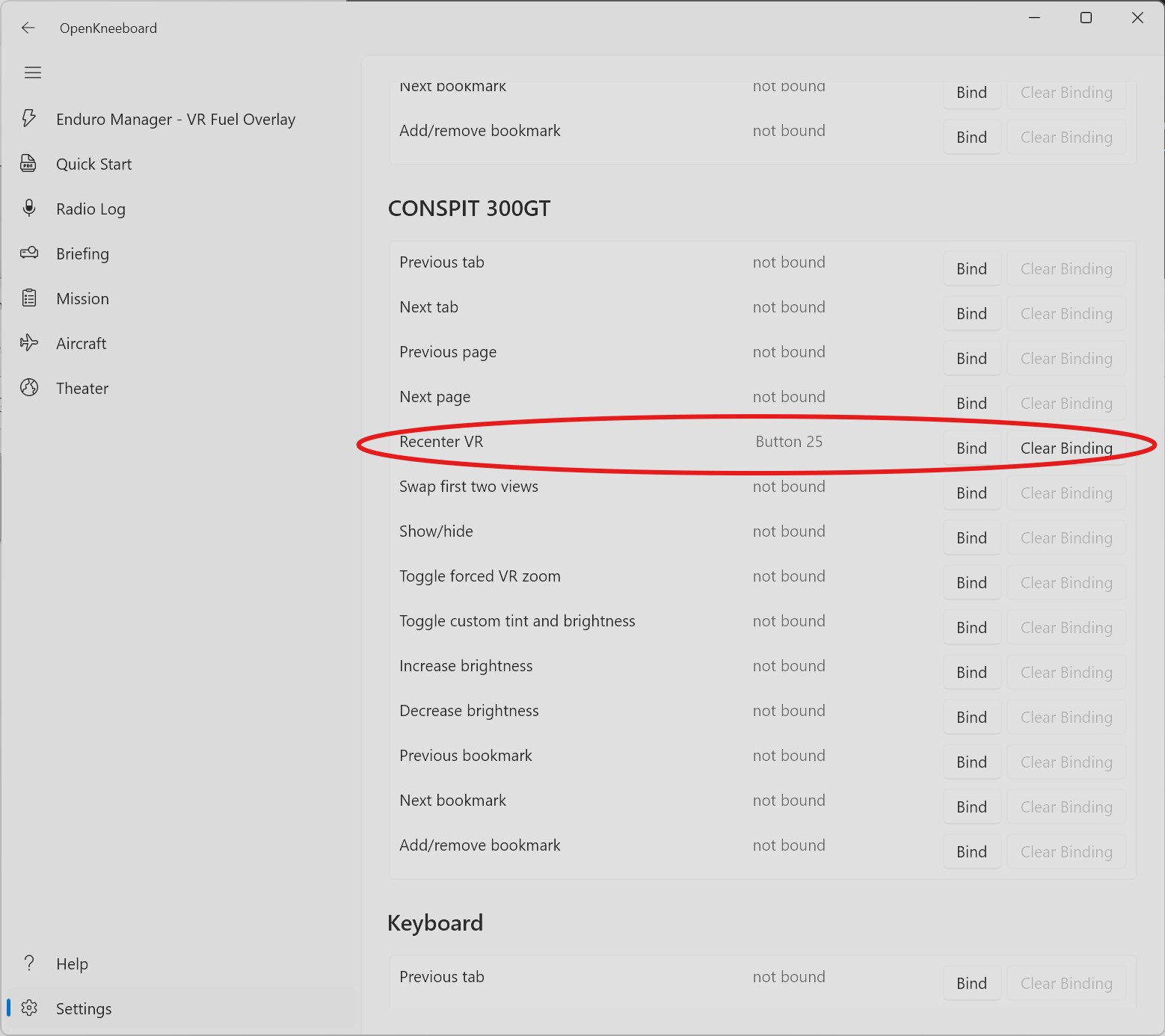
Task: Bind Toggle forced VR zoom
Action: point(971,583)
